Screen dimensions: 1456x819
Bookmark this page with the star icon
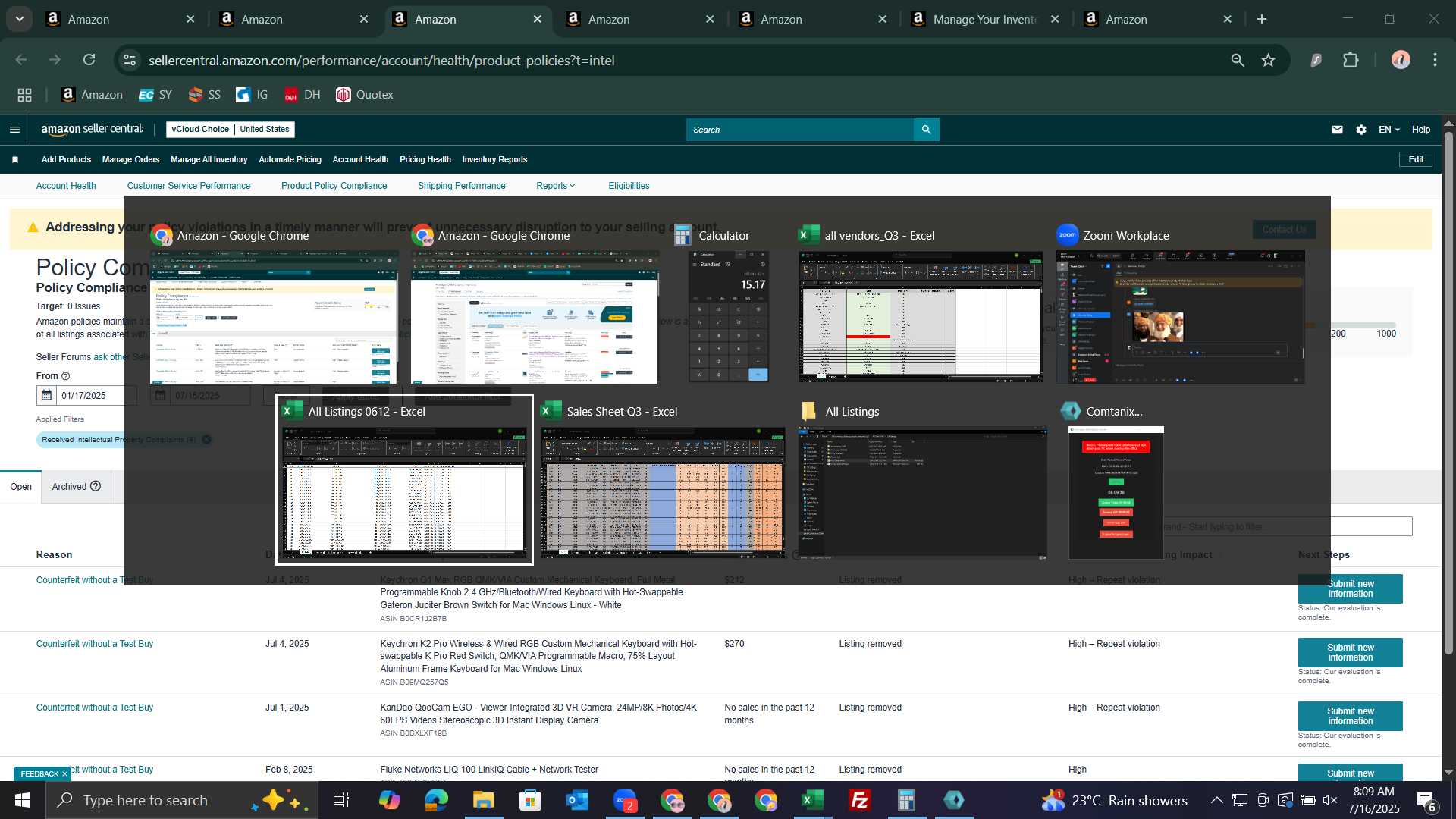(1268, 60)
